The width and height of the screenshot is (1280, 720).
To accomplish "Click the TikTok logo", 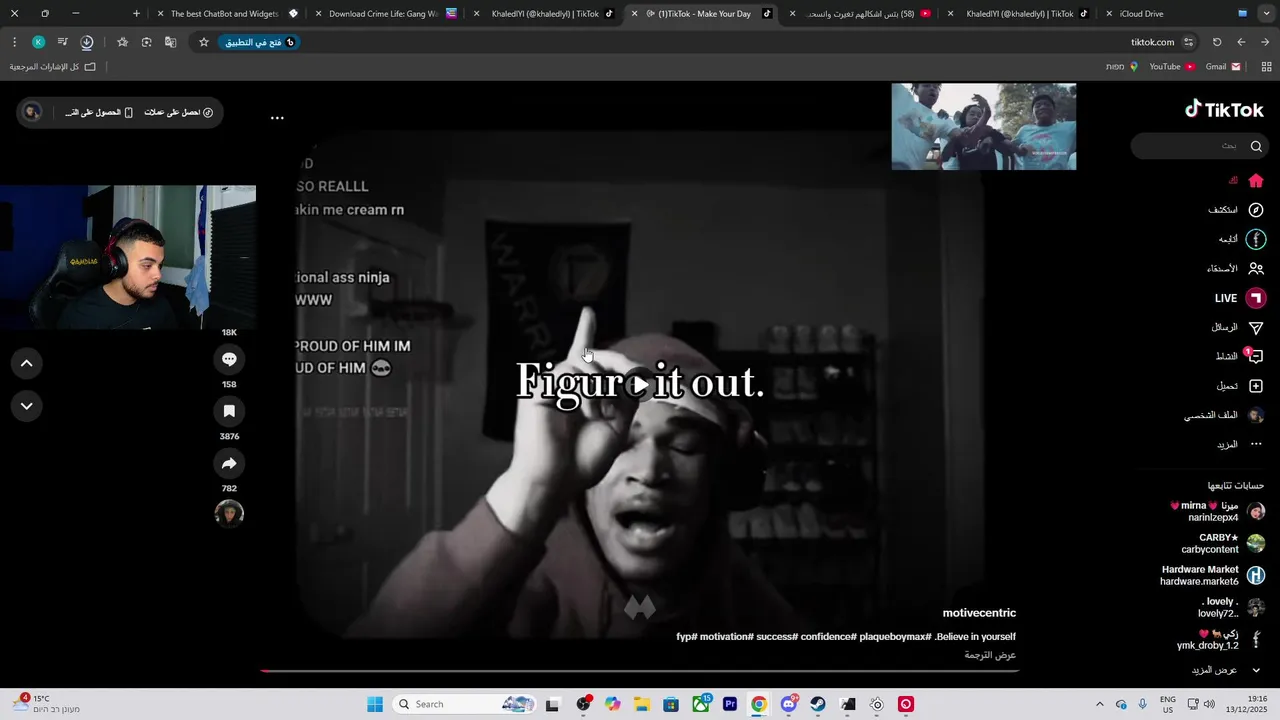I will [1224, 110].
